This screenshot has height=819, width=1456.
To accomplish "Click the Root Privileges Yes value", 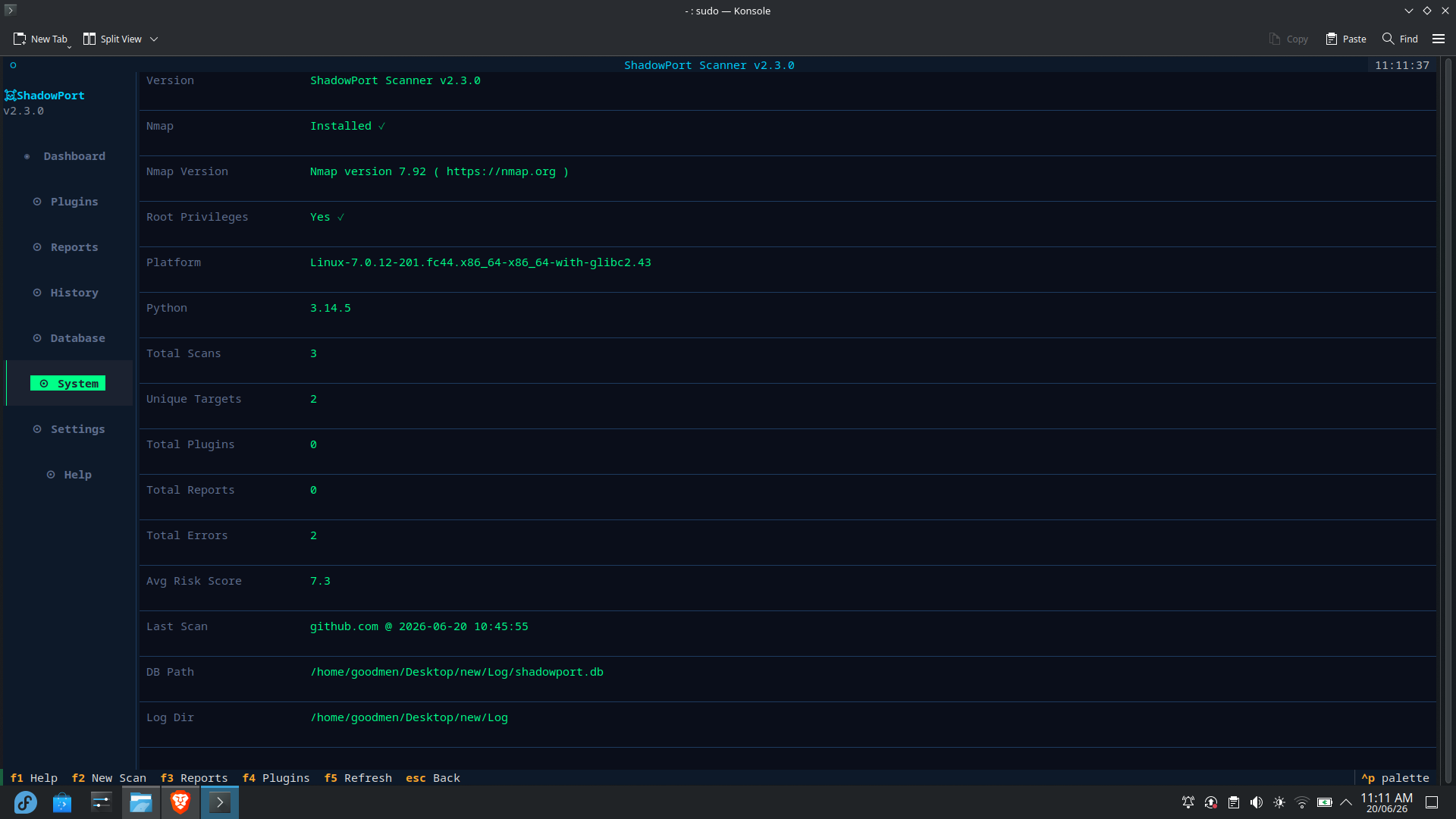I will coord(327,217).
